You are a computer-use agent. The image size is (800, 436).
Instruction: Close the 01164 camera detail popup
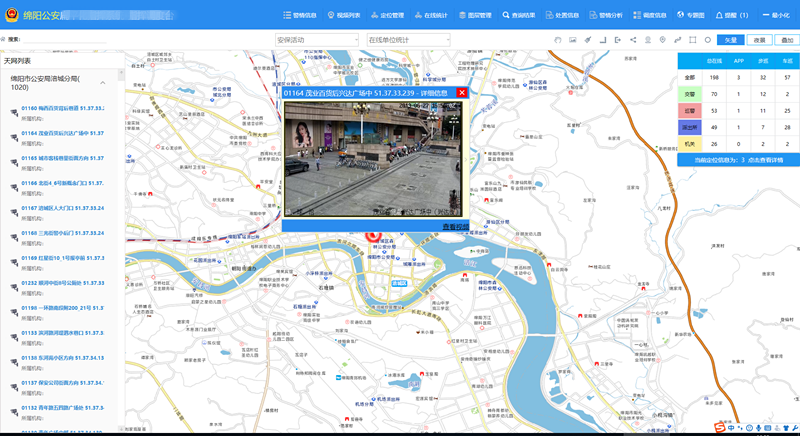(x=461, y=93)
